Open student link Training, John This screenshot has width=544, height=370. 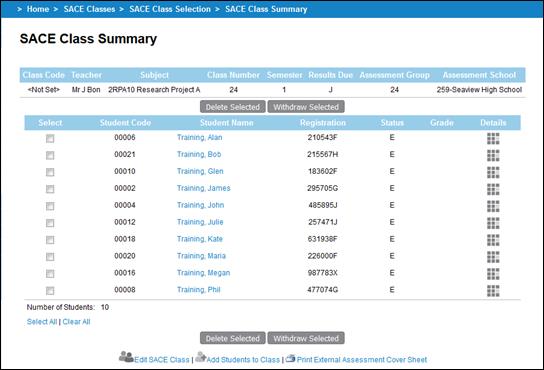(201, 205)
